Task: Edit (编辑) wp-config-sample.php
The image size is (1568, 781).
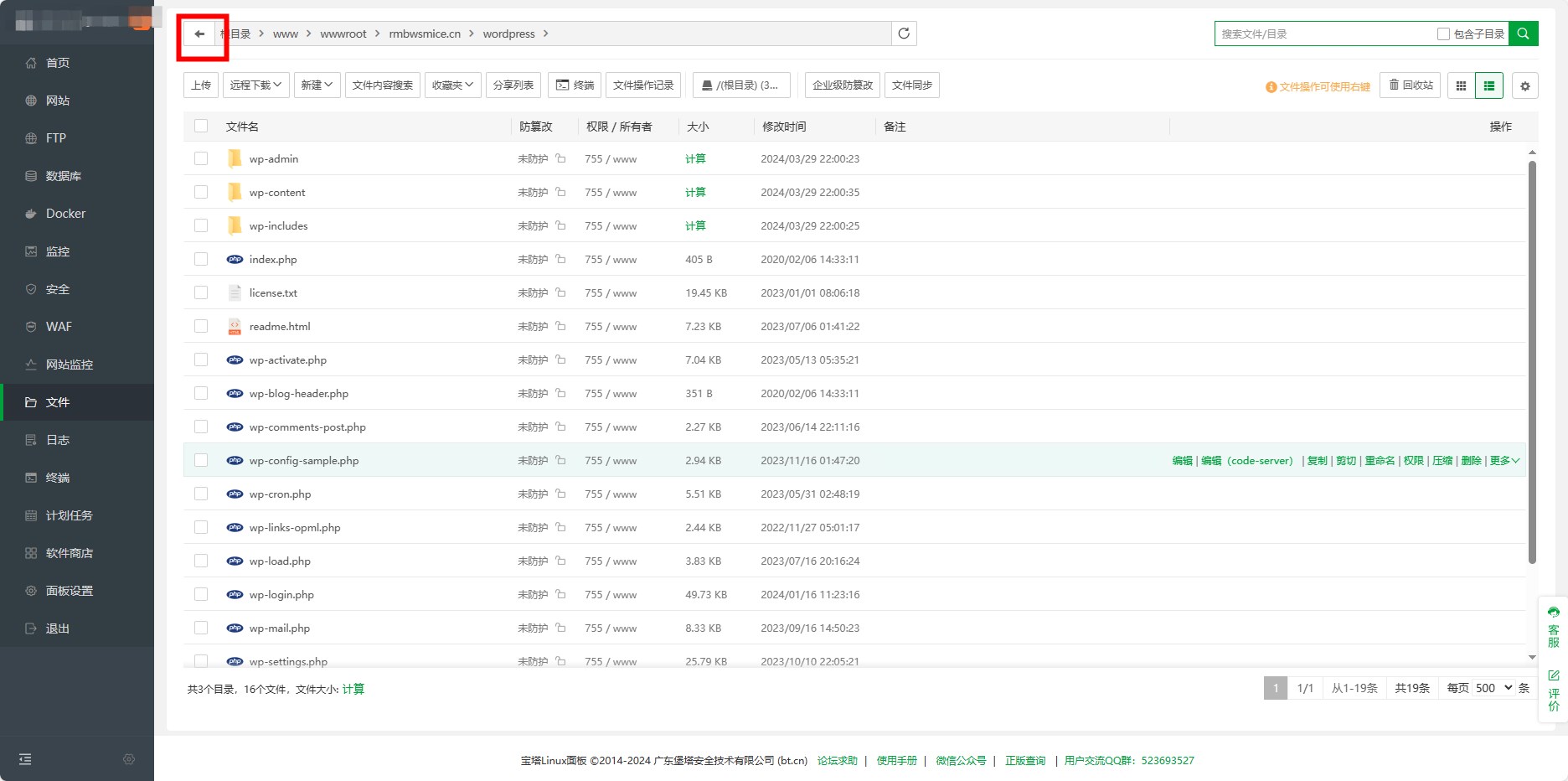Action: tap(1182, 460)
